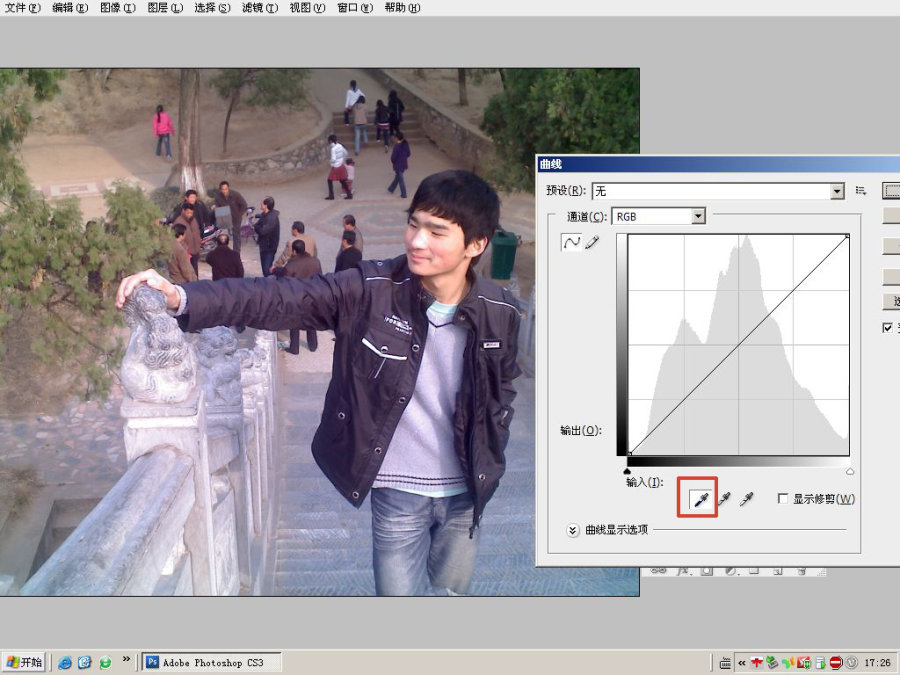Open the 预设(R) preset dropdown showing 无
Screen dimensions: 900x675
click(718, 191)
